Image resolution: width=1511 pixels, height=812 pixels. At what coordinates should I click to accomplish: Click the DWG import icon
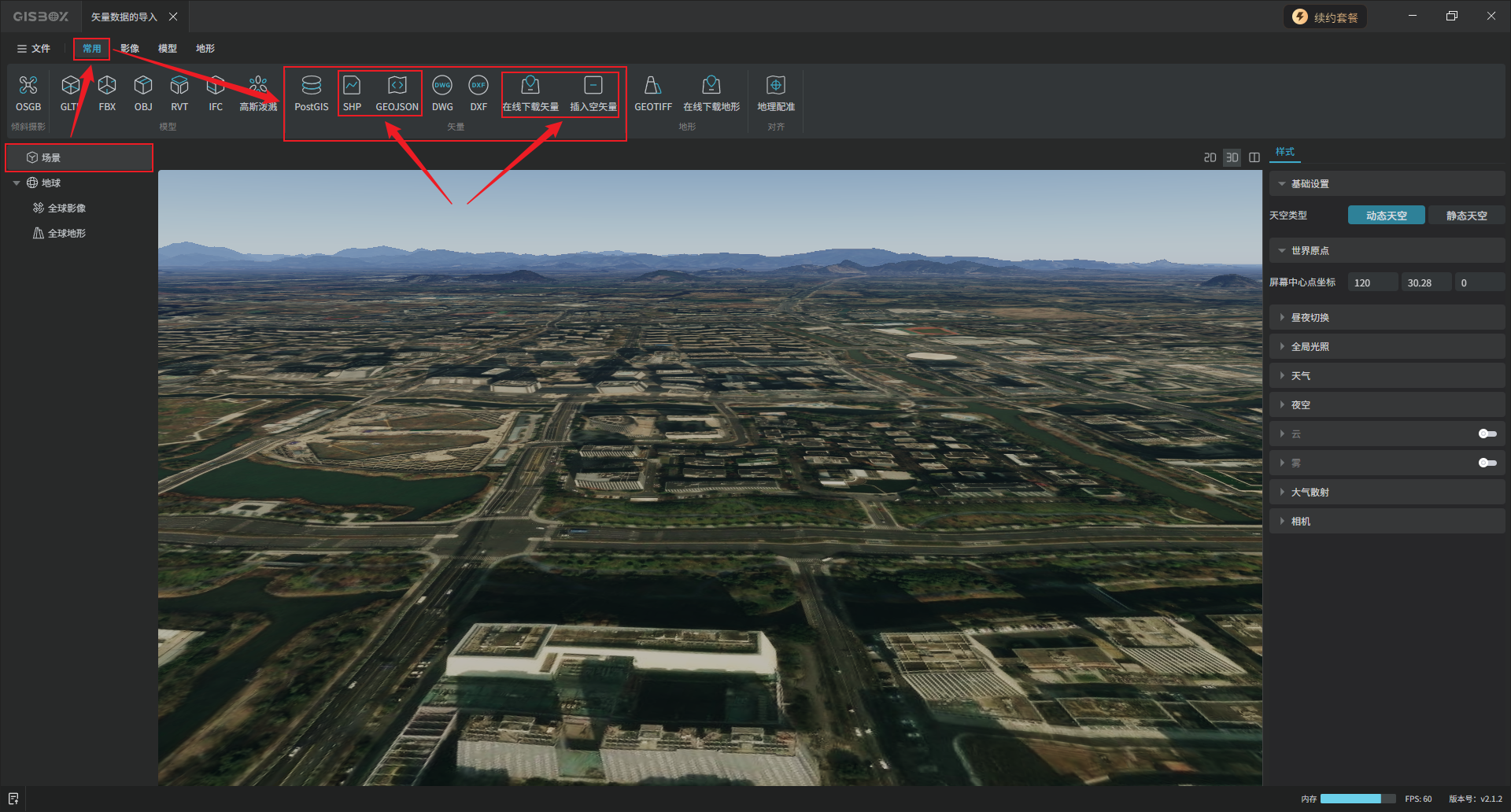pyautogui.click(x=442, y=93)
